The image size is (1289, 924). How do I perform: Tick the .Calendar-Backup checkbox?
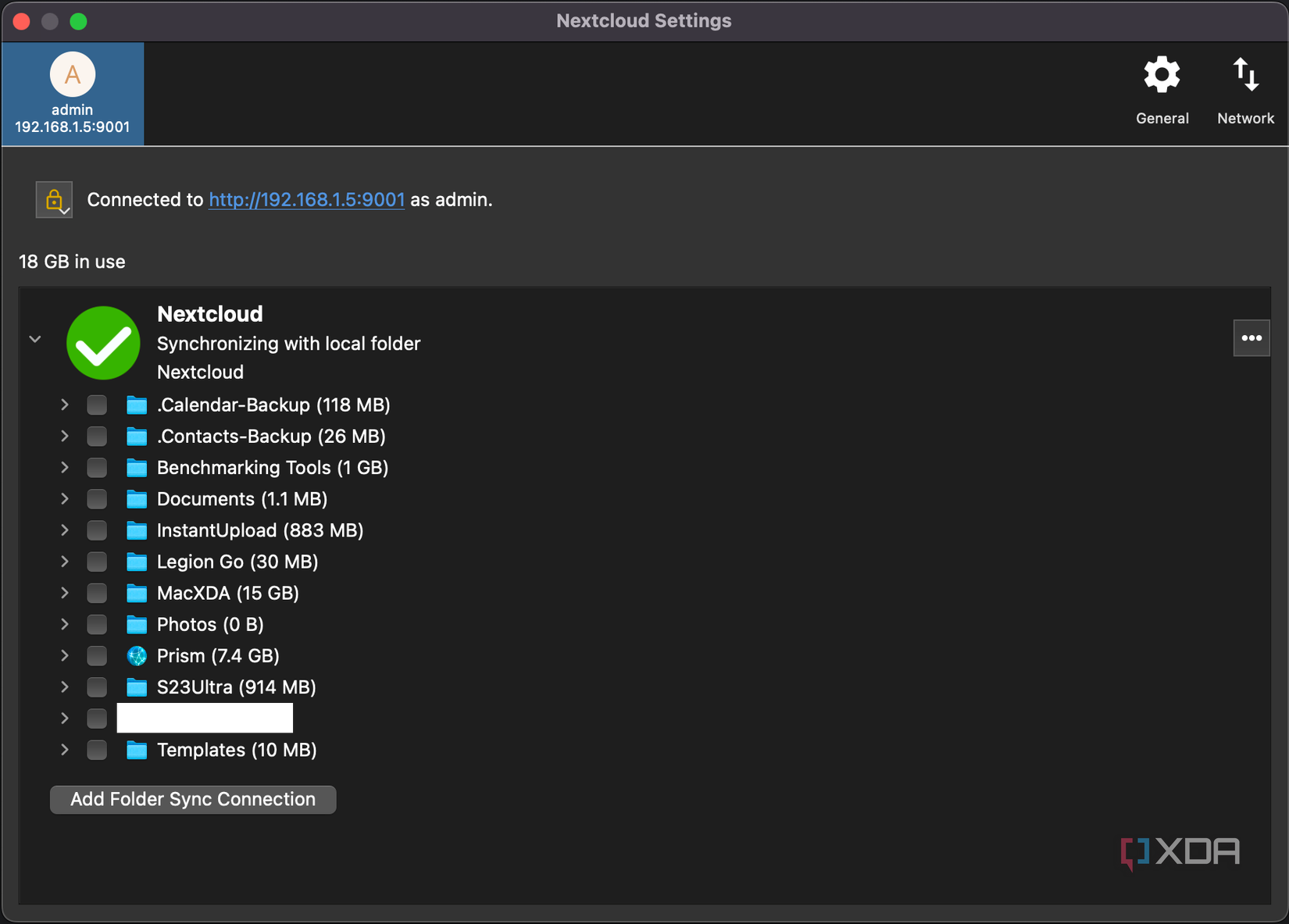click(x=97, y=405)
